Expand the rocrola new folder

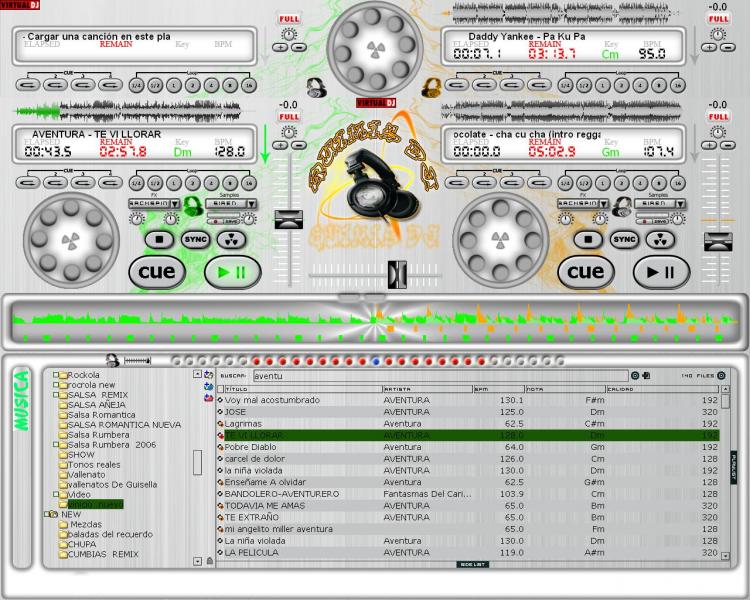(x=55, y=385)
